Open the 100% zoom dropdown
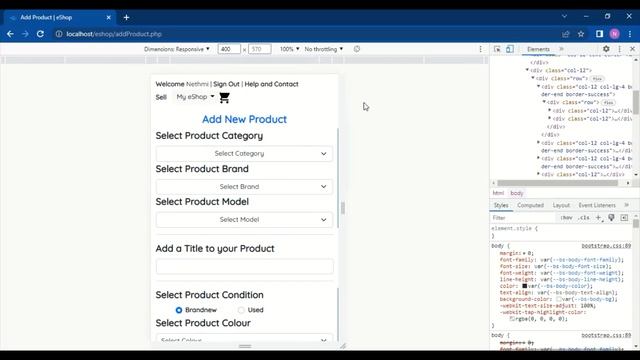This screenshot has width=640, height=360. pos(289,49)
